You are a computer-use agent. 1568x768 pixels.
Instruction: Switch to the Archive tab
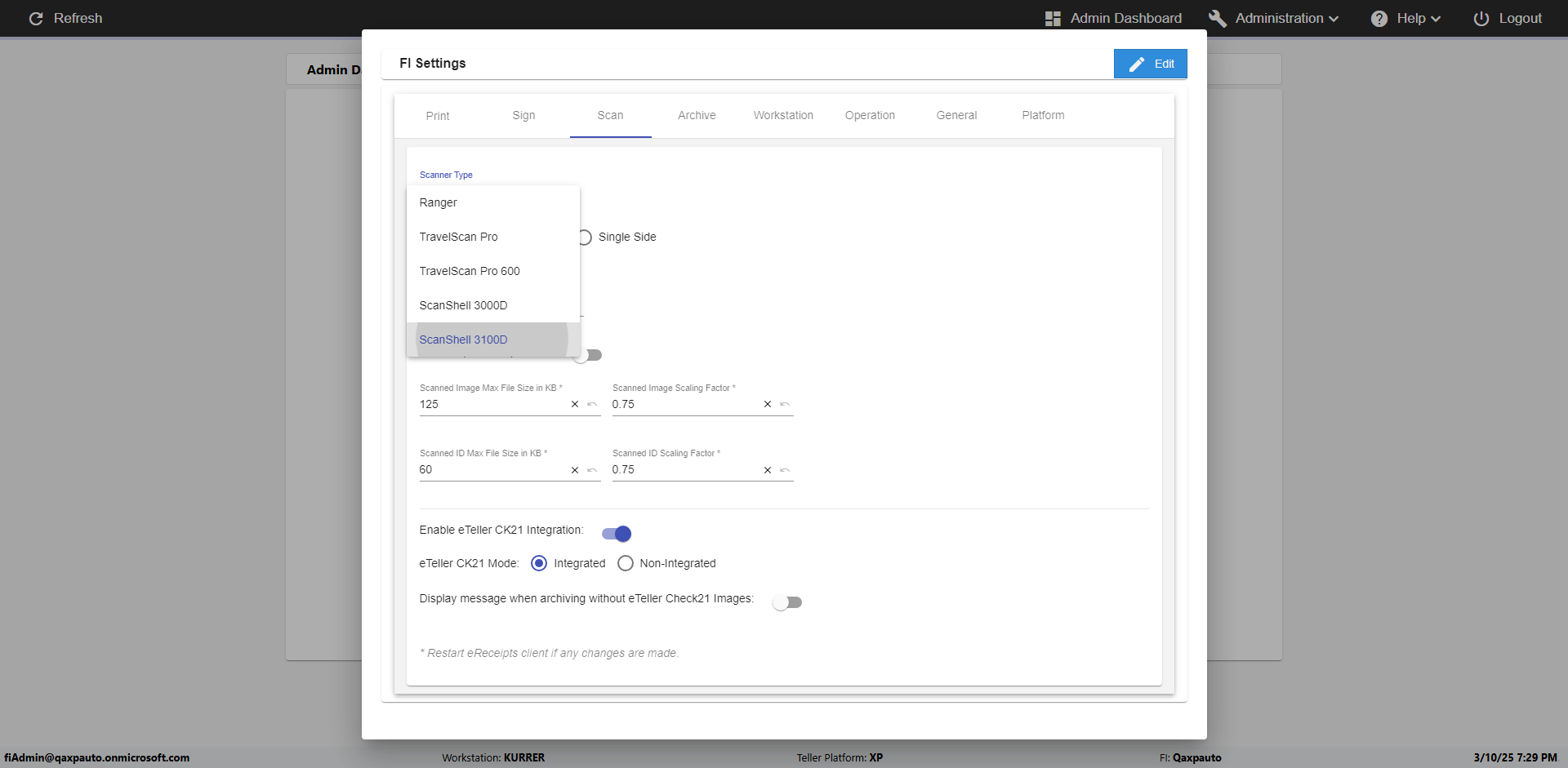(x=697, y=115)
